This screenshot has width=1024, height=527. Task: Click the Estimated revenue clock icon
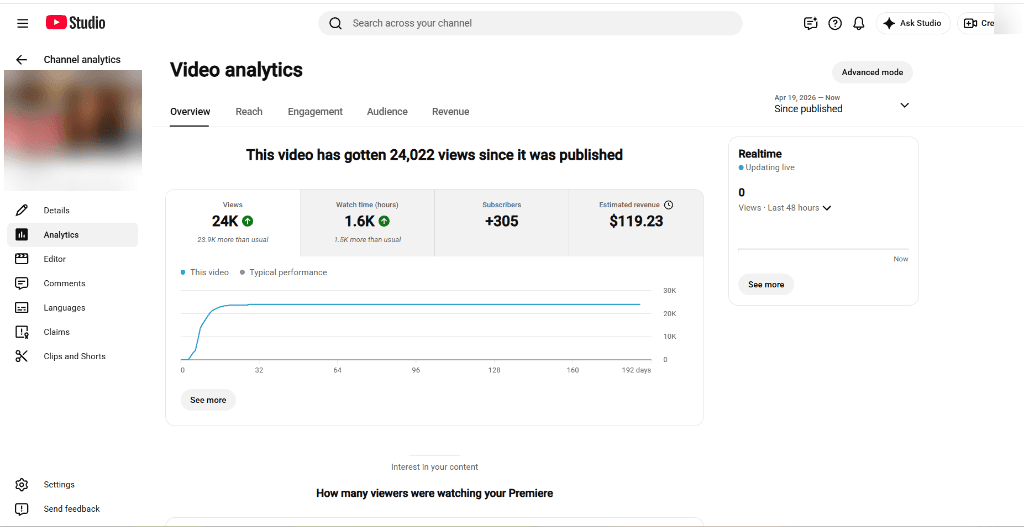tap(668, 204)
